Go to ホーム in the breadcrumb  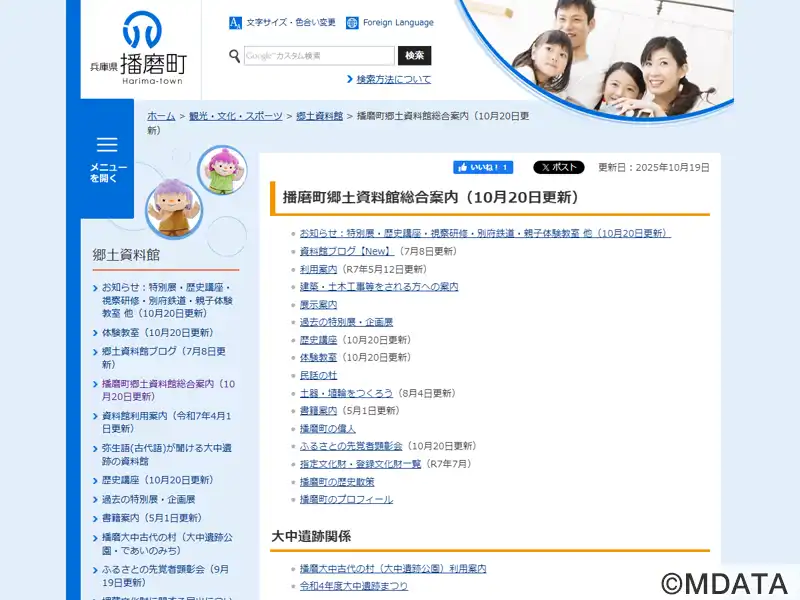161,116
